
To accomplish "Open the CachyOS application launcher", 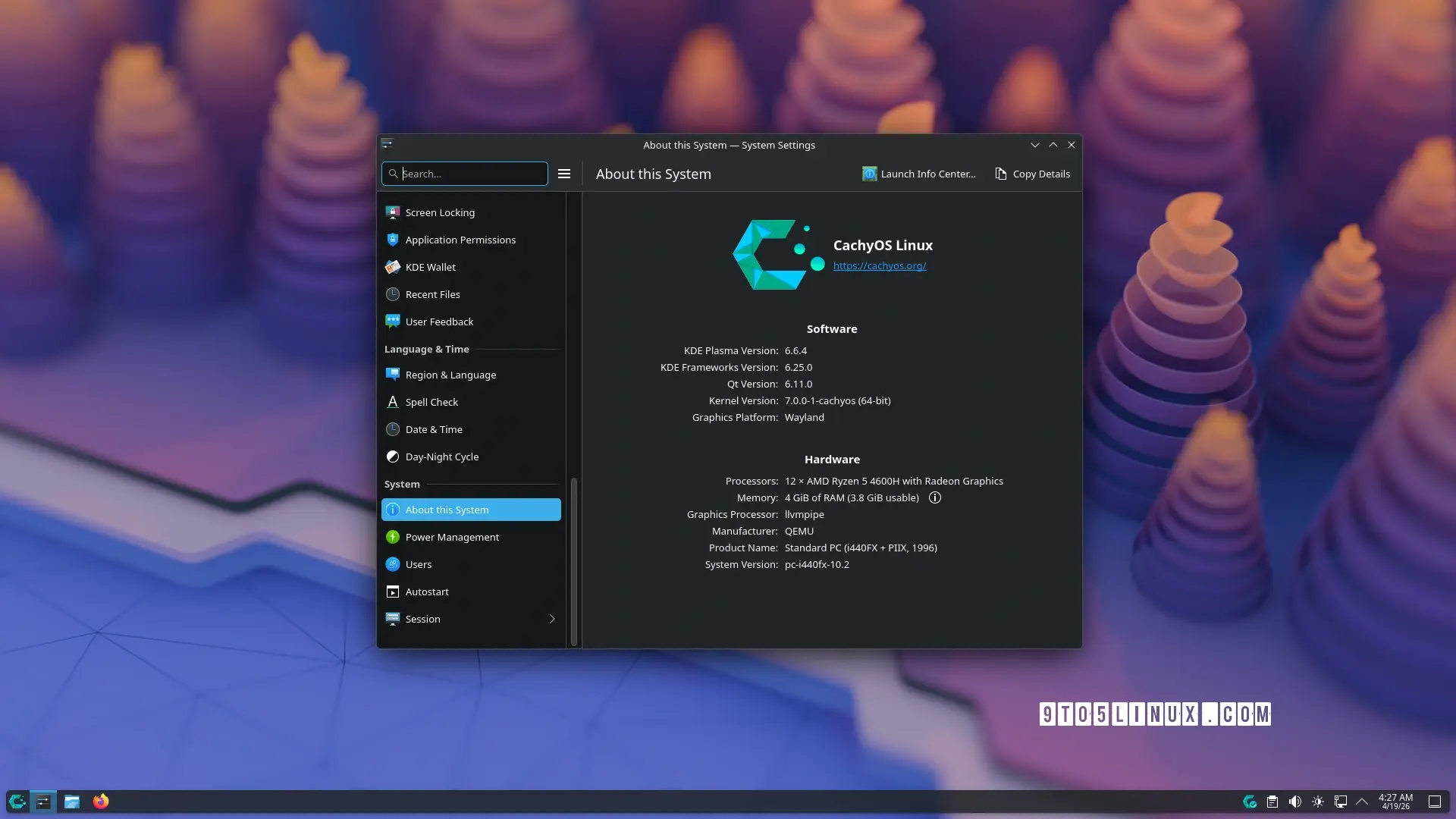I will point(17,802).
